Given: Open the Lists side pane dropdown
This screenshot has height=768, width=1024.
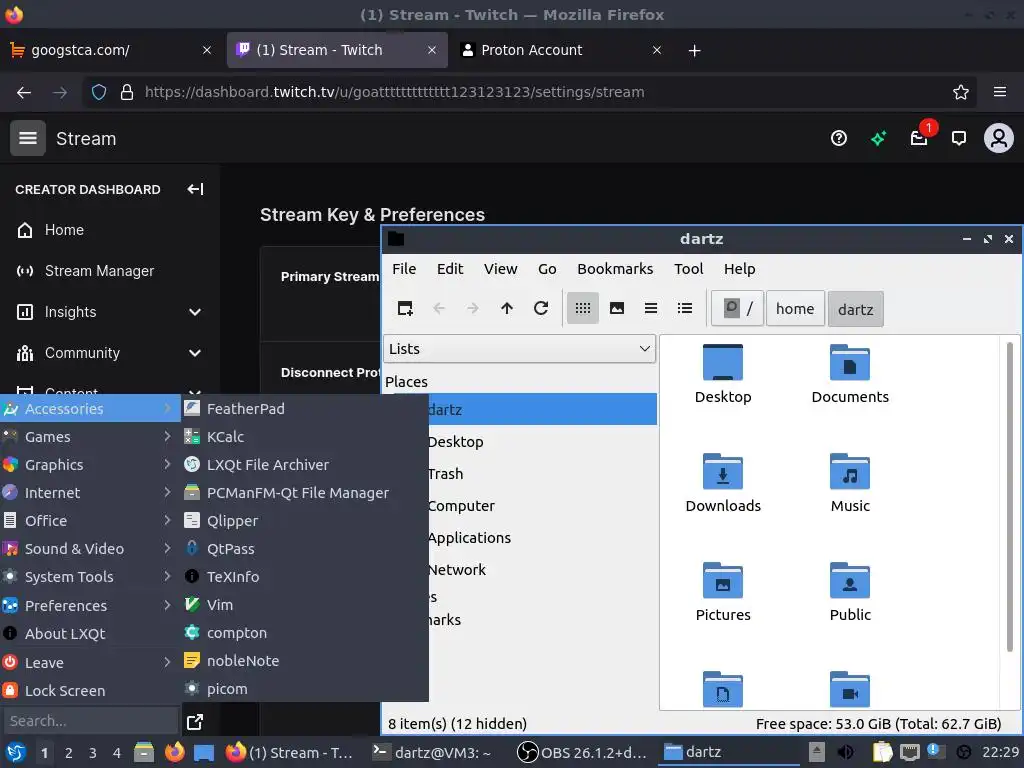Looking at the screenshot, I should point(519,349).
